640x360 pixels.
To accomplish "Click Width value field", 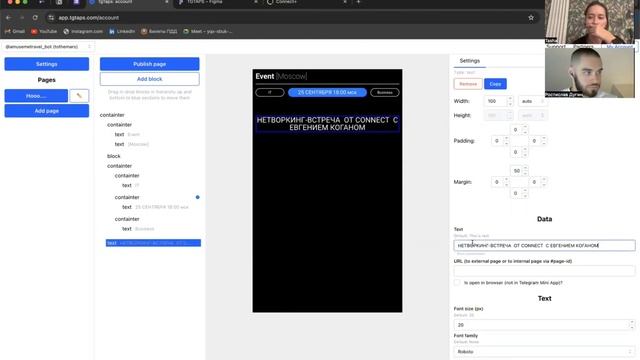I will click(x=495, y=101).
